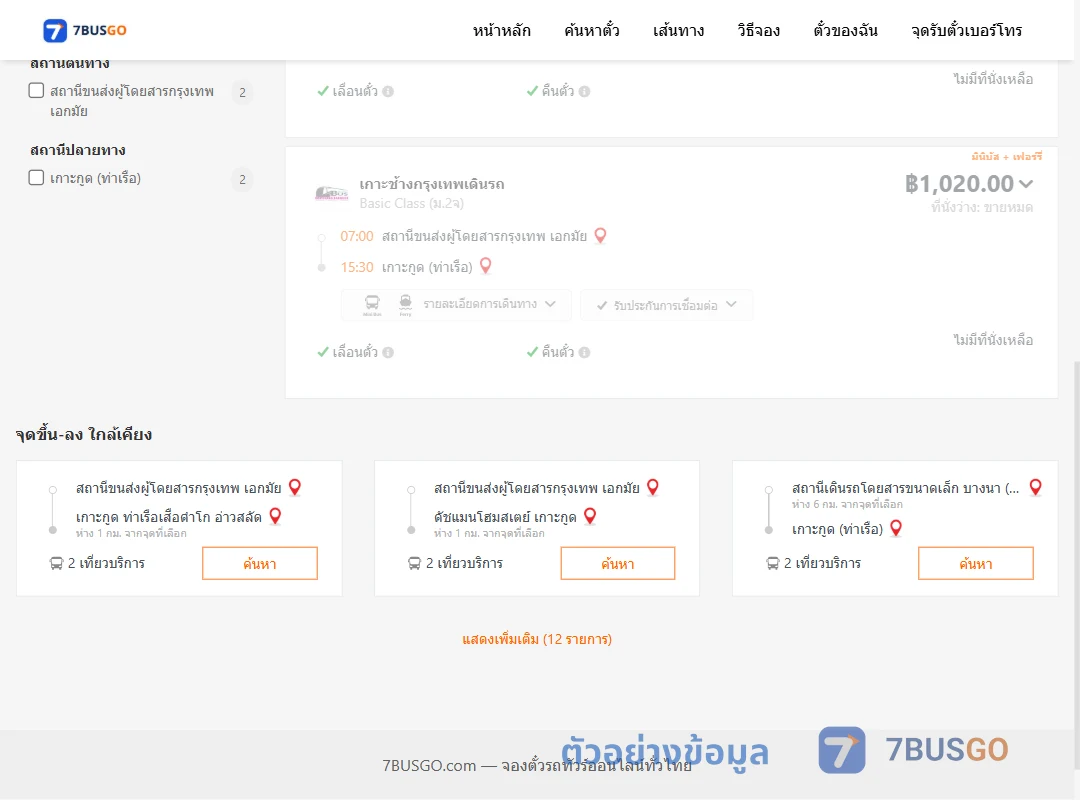The width and height of the screenshot is (1080, 800).
Task: Open the รับประกันการเชื่อมต่อ dropdown
Action: click(x=666, y=305)
